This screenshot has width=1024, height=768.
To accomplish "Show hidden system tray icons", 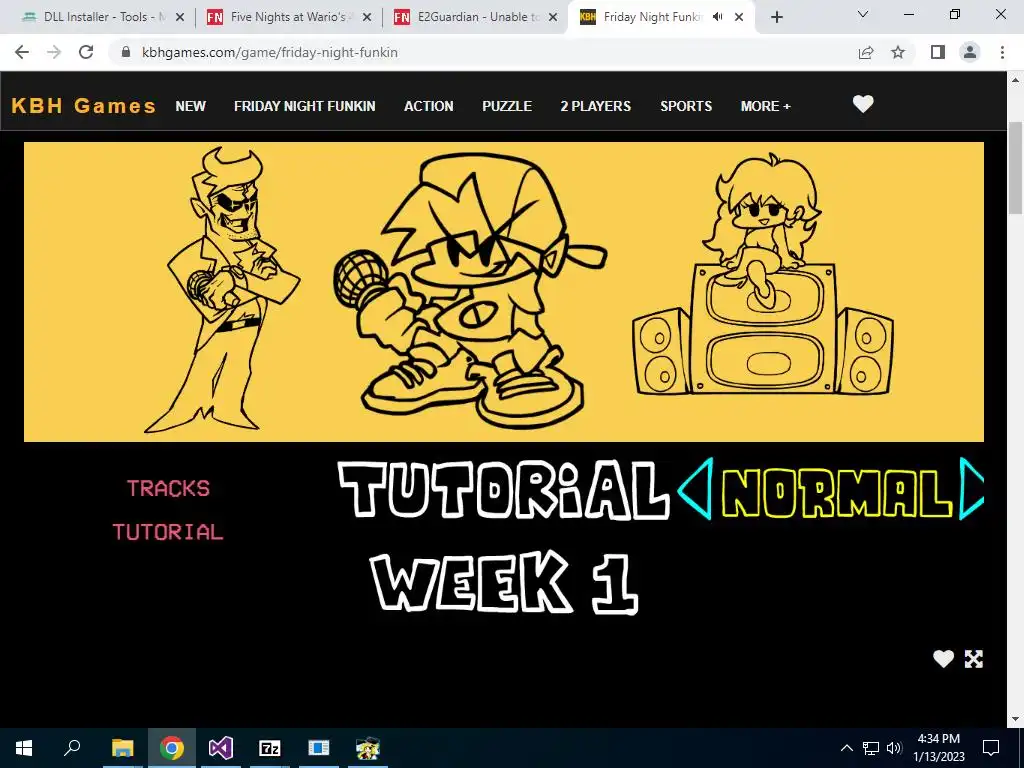I will (x=846, y=748).
